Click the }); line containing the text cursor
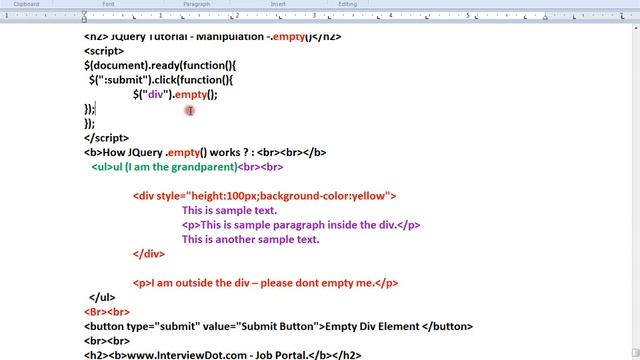Image resolution: width=640 pixels, height=360 pixels. pos(89,109)
